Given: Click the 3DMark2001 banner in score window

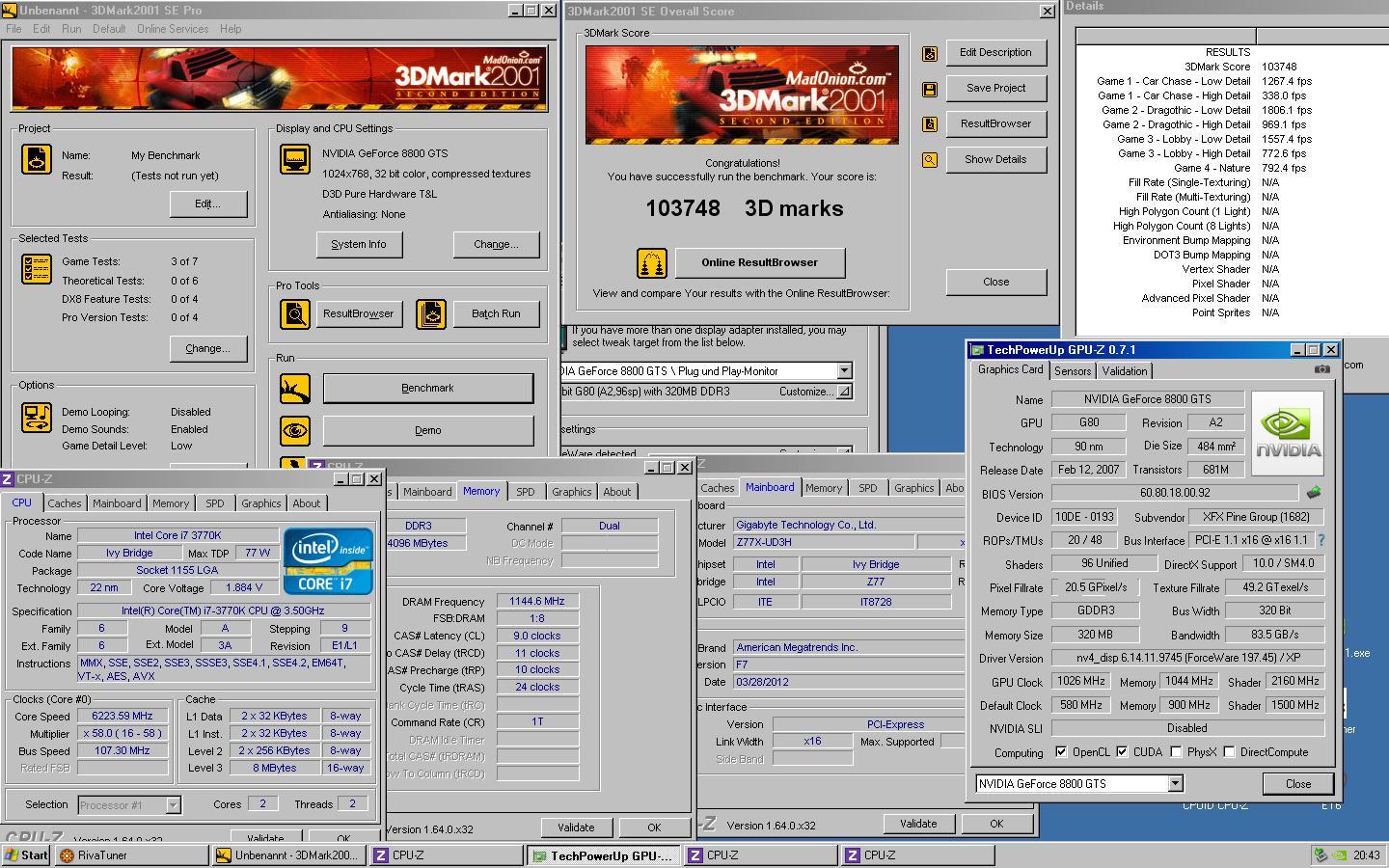Looking at the screenshot, I should coord(742,95).
